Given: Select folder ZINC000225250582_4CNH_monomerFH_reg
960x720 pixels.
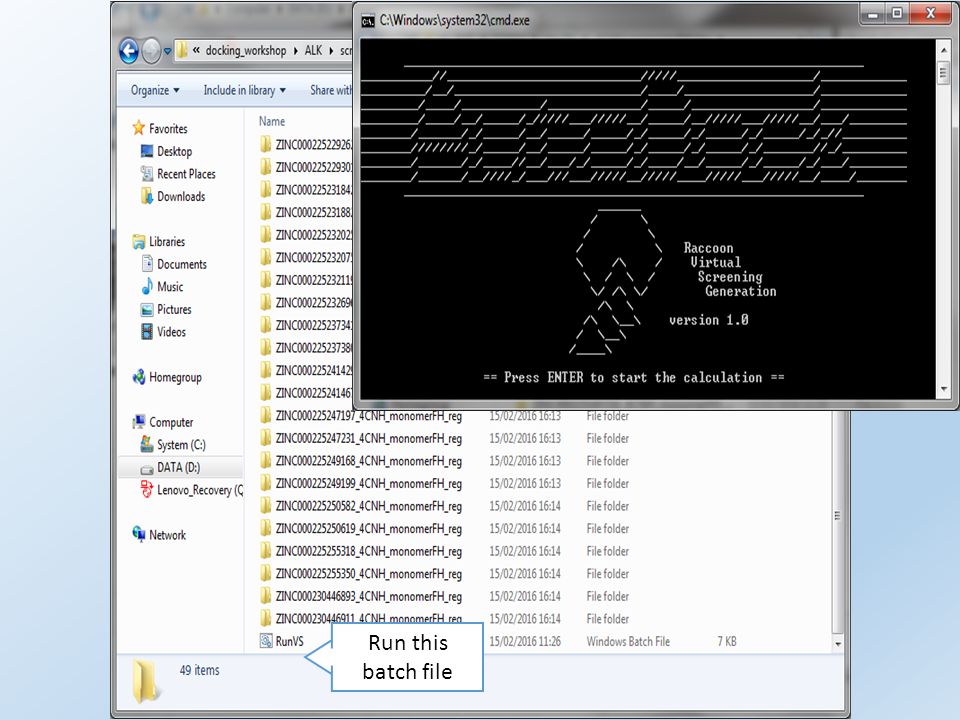Looking at the screenshot, I should [x=369, y=507].
